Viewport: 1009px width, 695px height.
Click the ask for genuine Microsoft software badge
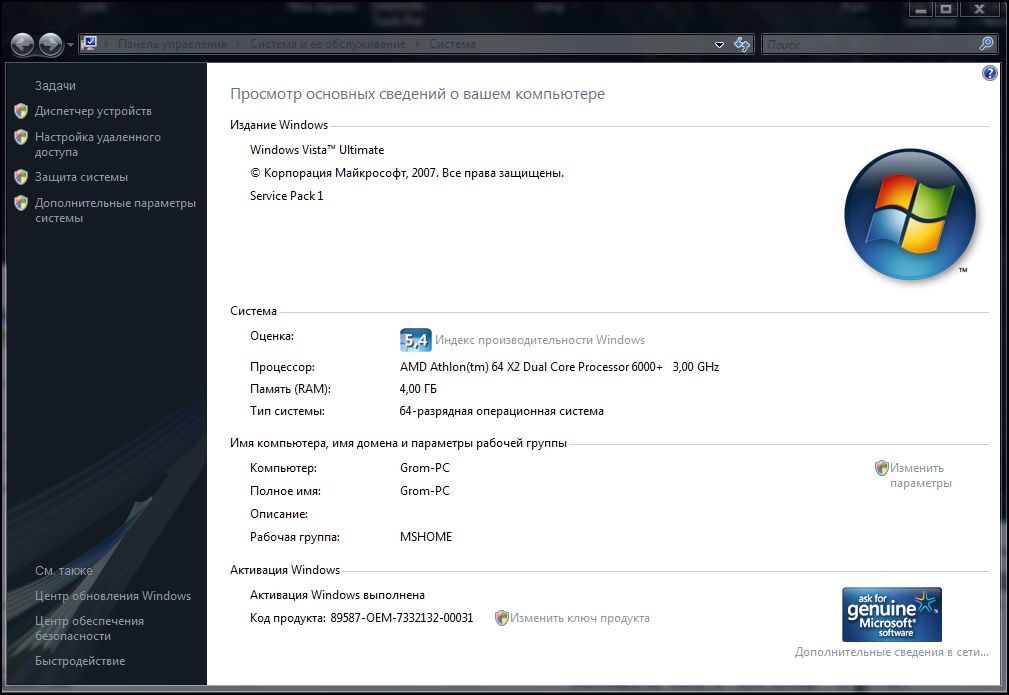pyautogui.click(x=892, y=614)
